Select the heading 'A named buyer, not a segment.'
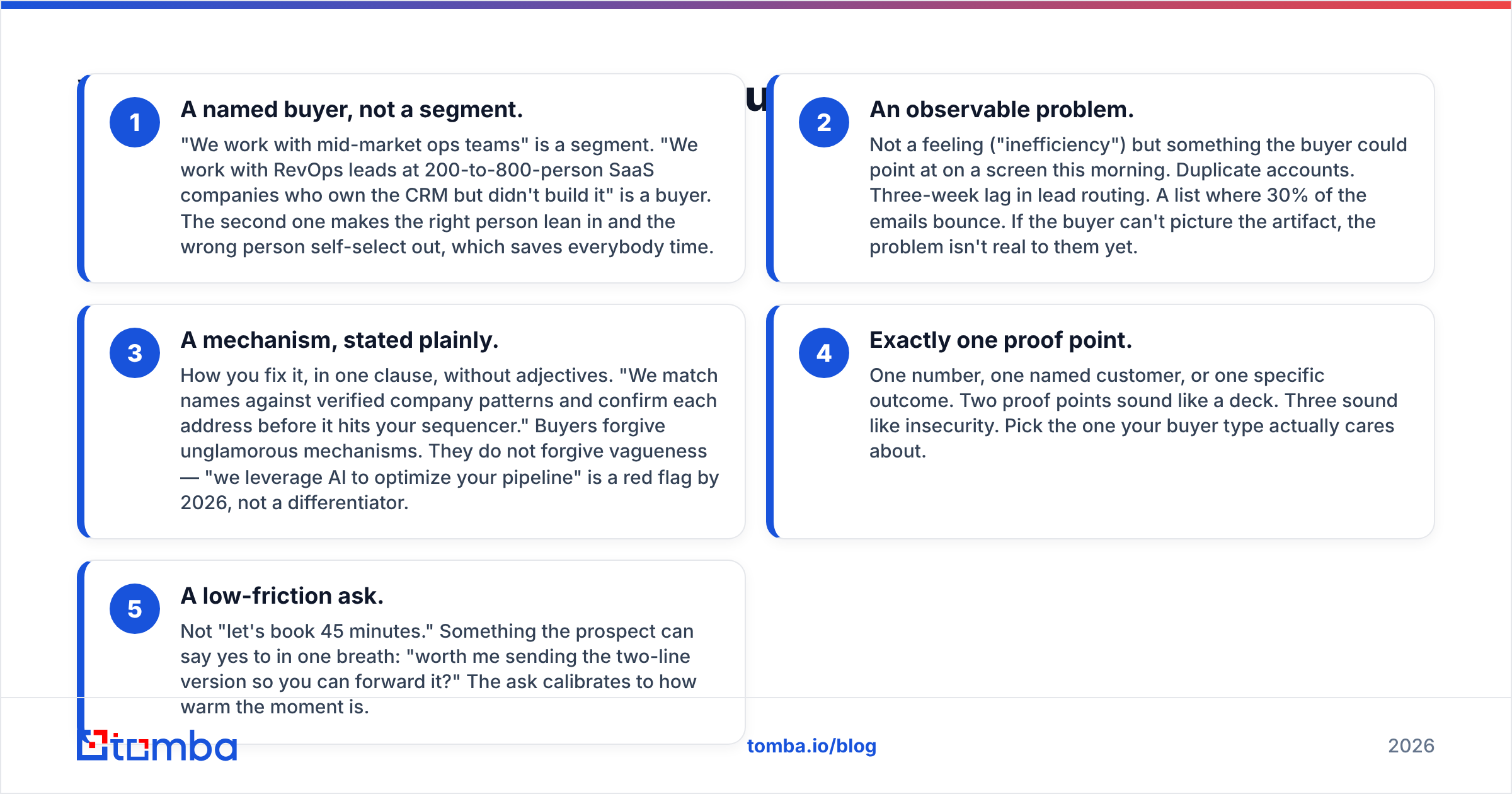 352,110
